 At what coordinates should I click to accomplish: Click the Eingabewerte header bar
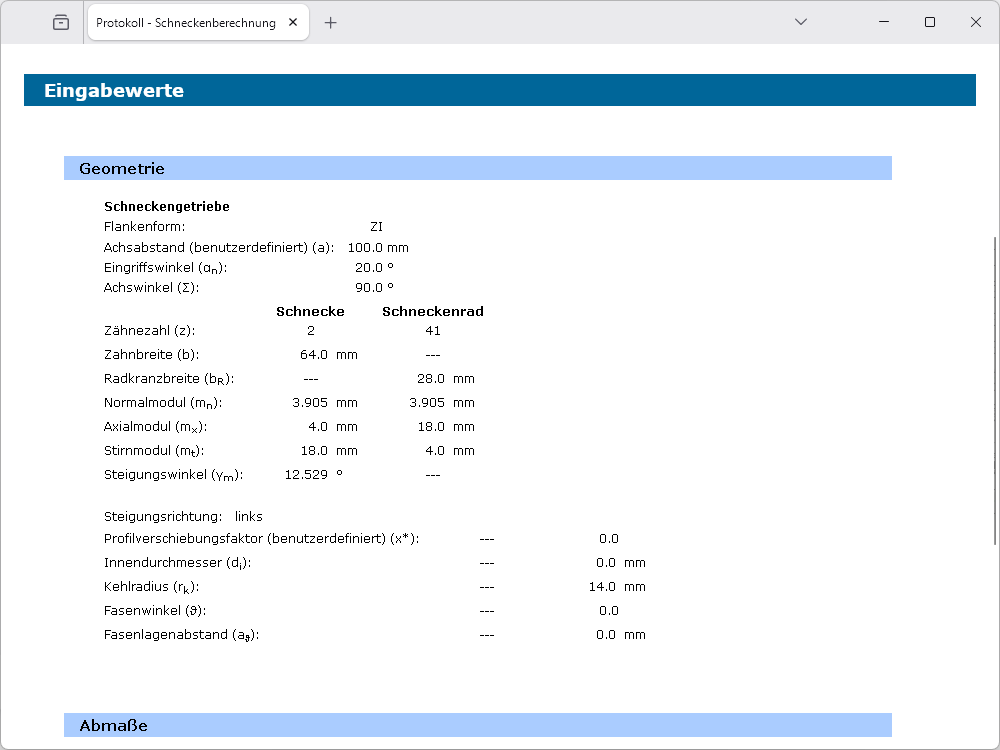coord(499,90)
